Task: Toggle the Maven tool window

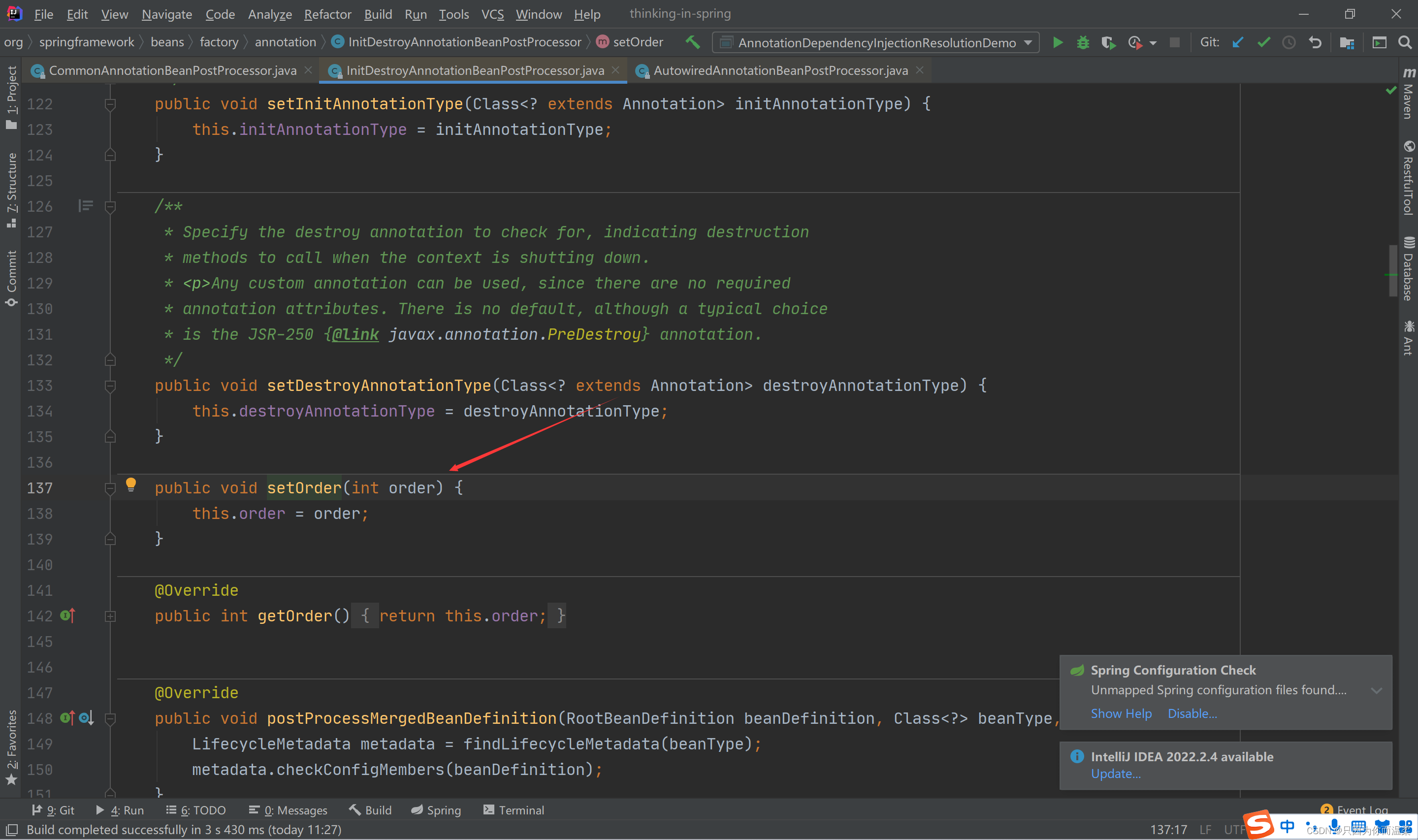Action: (x=1408, y=94)
